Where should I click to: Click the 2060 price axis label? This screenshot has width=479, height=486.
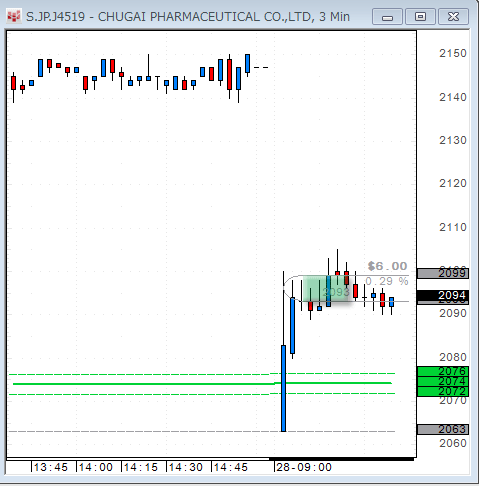[453, 443]
